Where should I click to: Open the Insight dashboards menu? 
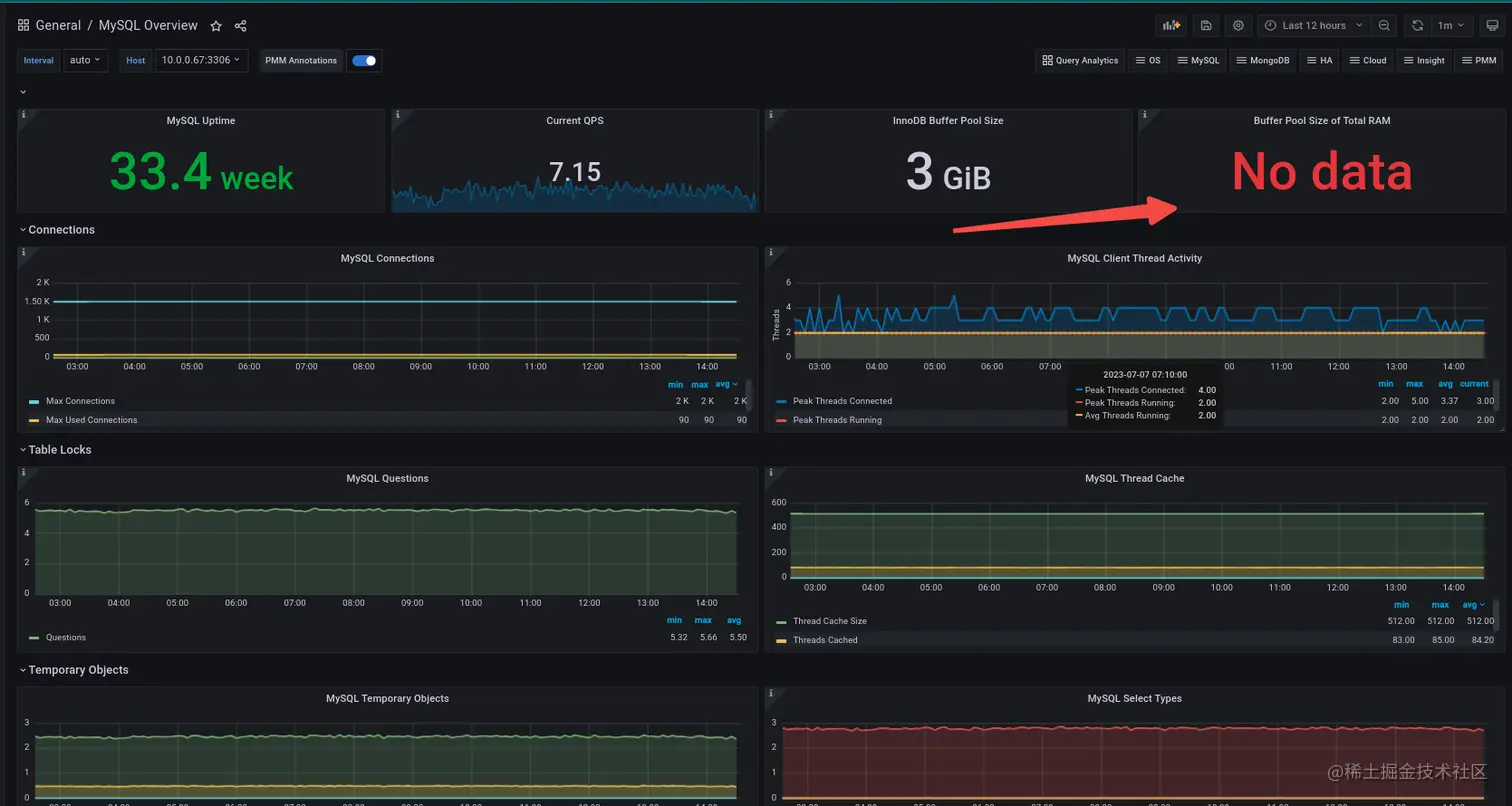pos(1423,60)
